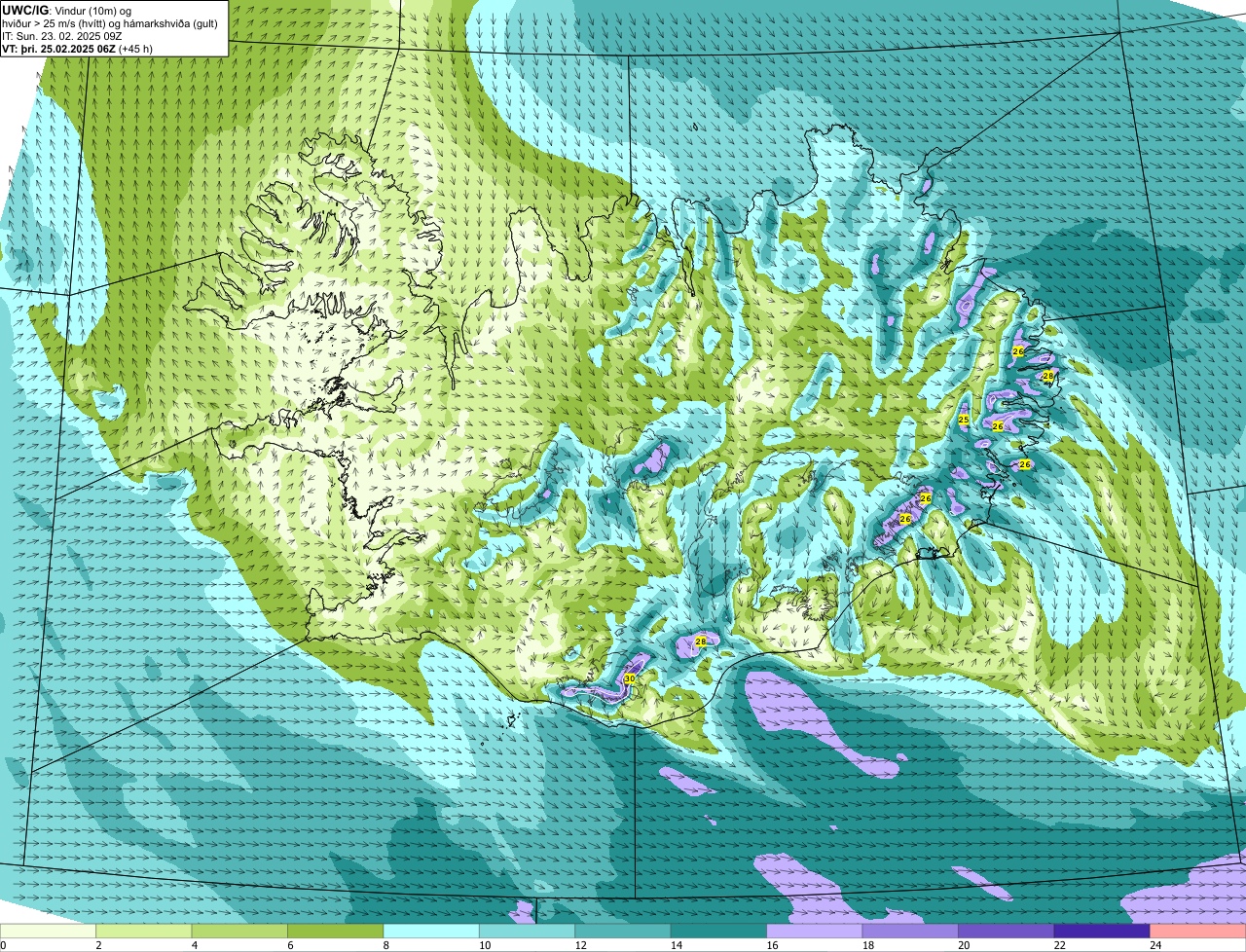
Task: Select the "VT: þri. 25.02.2025 06Z (+45 h)" line
Action: click(77, 48)
